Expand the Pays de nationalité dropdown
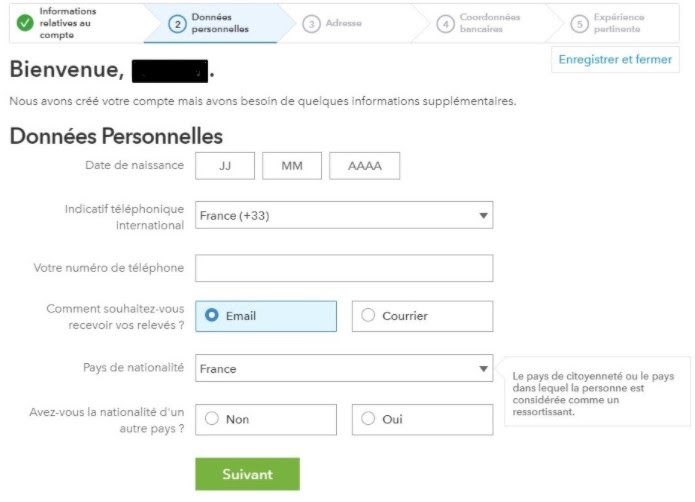695x502 pixels. pos(344,368)
